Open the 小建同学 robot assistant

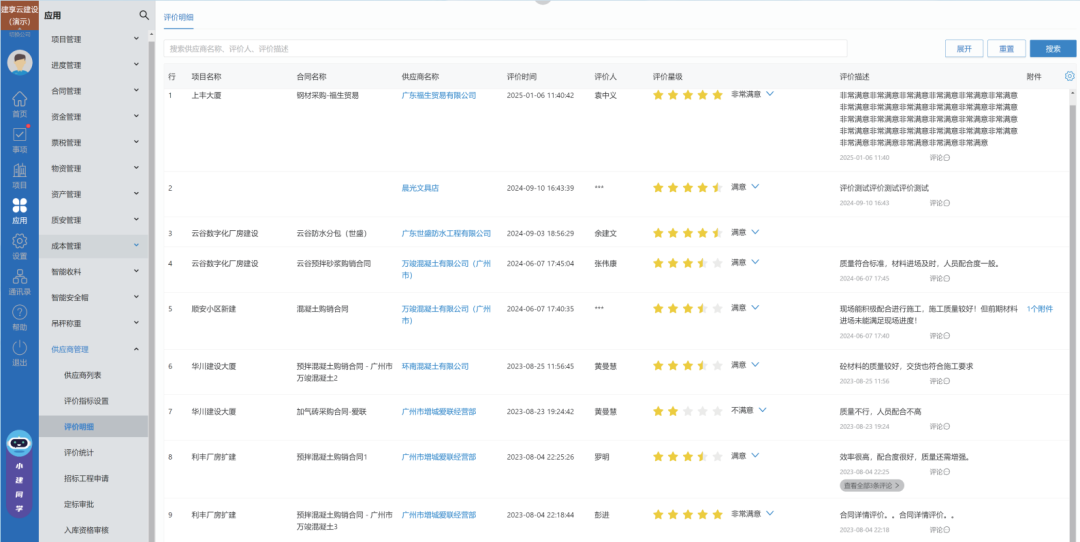pos(19,470)
